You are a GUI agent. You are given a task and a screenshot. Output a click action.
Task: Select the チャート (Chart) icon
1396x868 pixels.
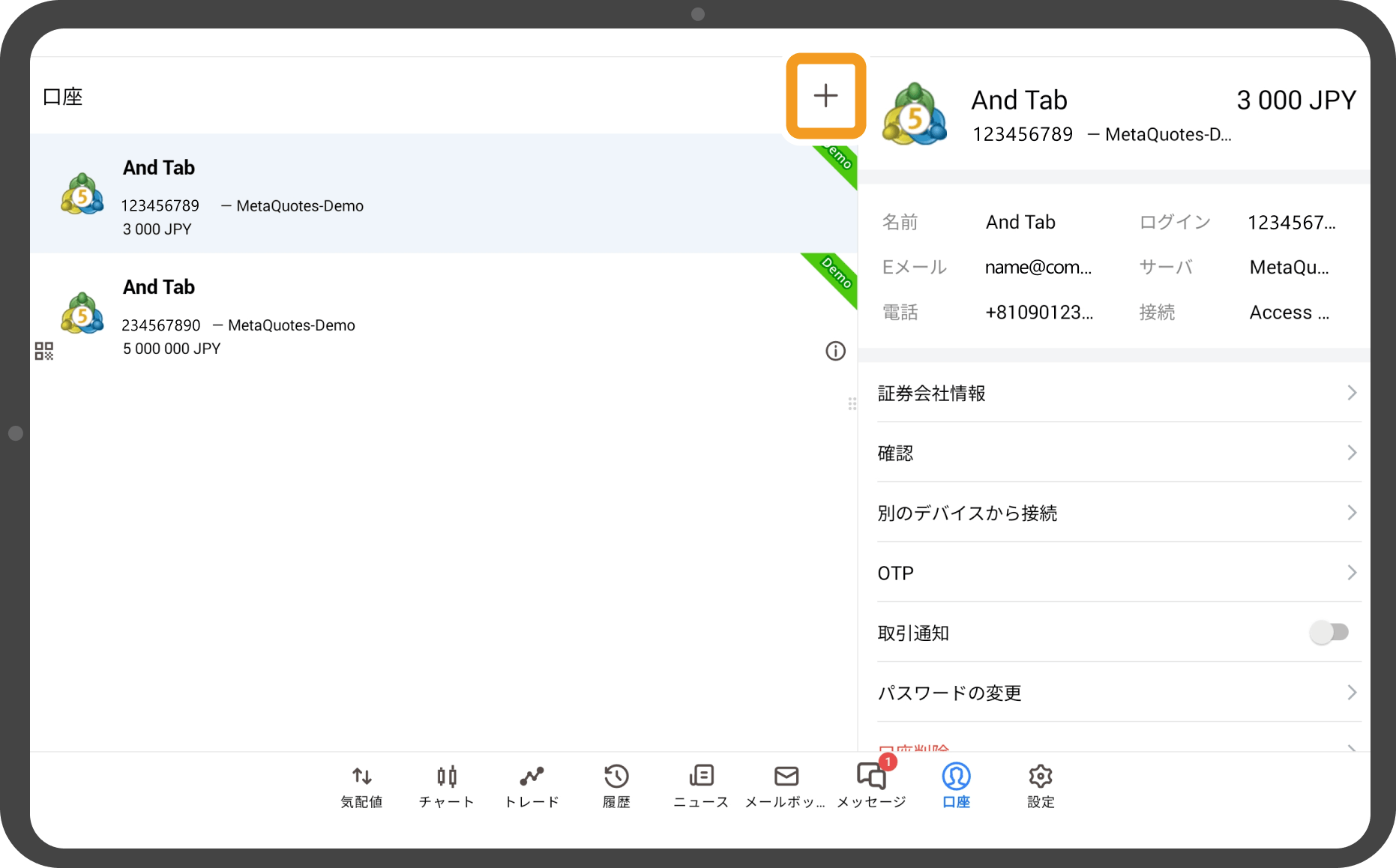click(x=445, y=784)
